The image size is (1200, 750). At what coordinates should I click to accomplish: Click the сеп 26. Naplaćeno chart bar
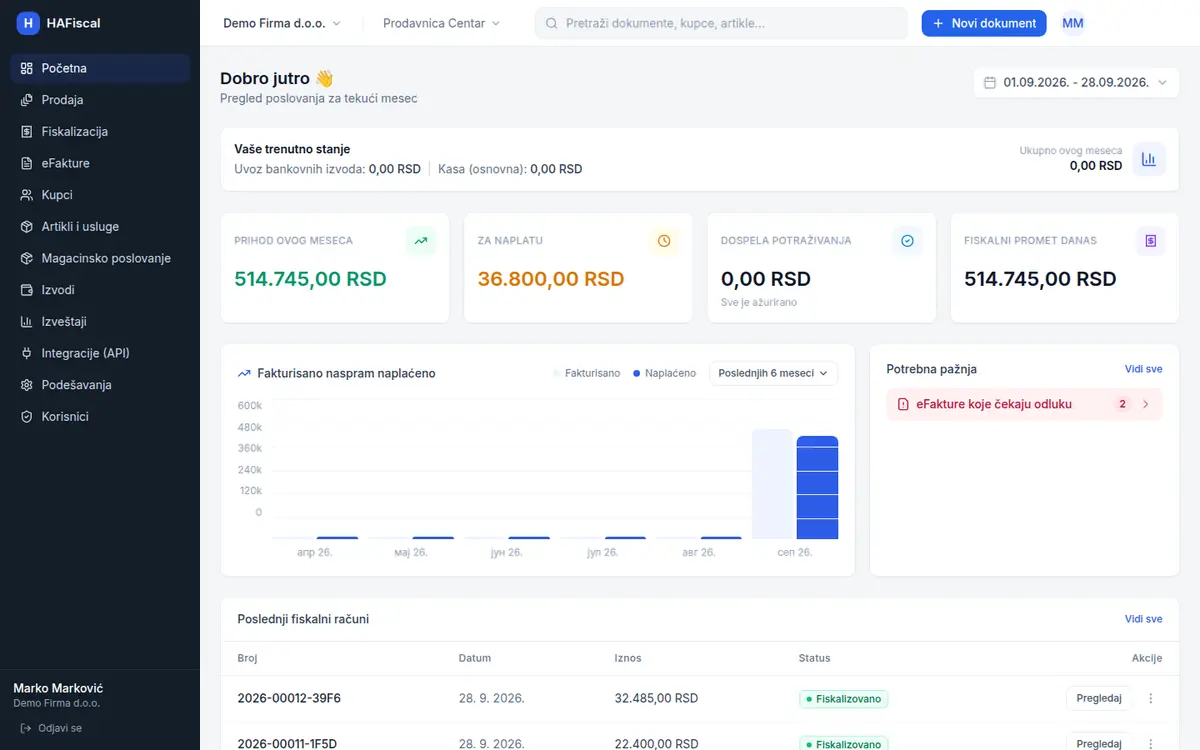(817, 487)
